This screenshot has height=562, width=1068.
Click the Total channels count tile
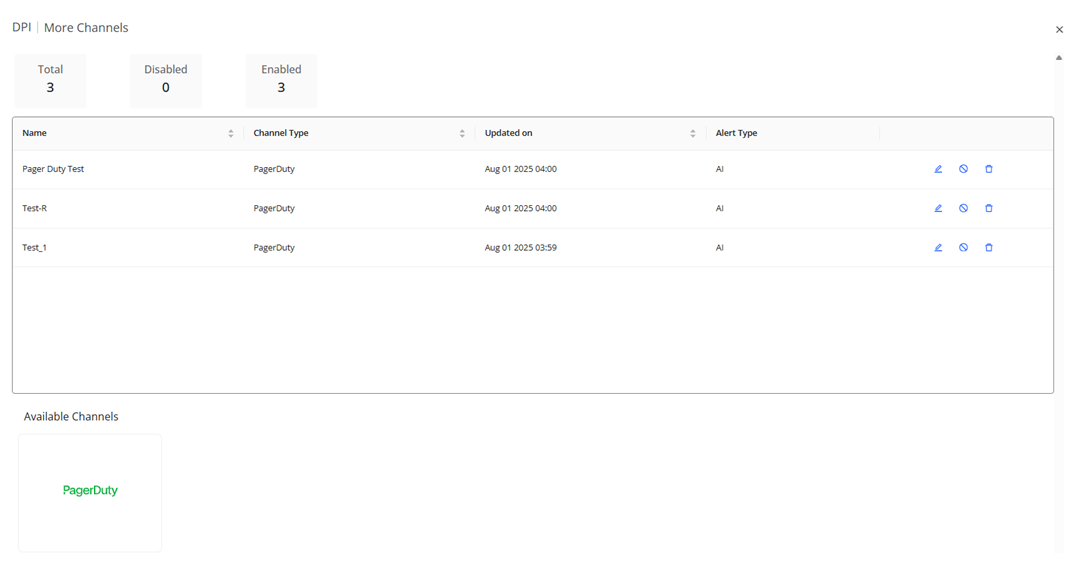pyautogui.click(x=50, y=80)
